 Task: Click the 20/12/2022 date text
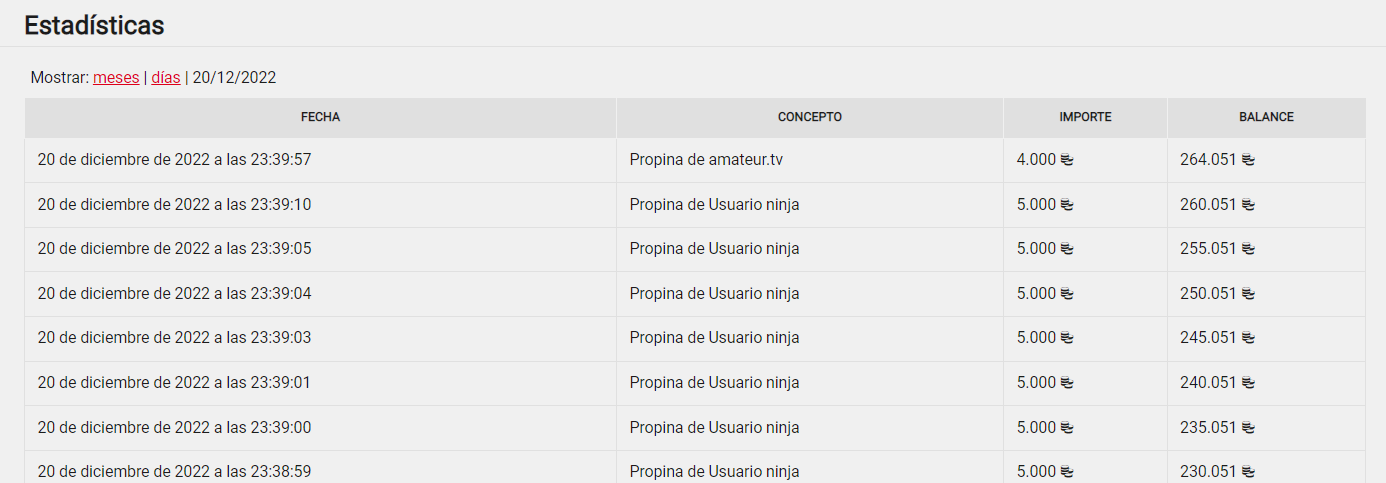tap(234, 77)
